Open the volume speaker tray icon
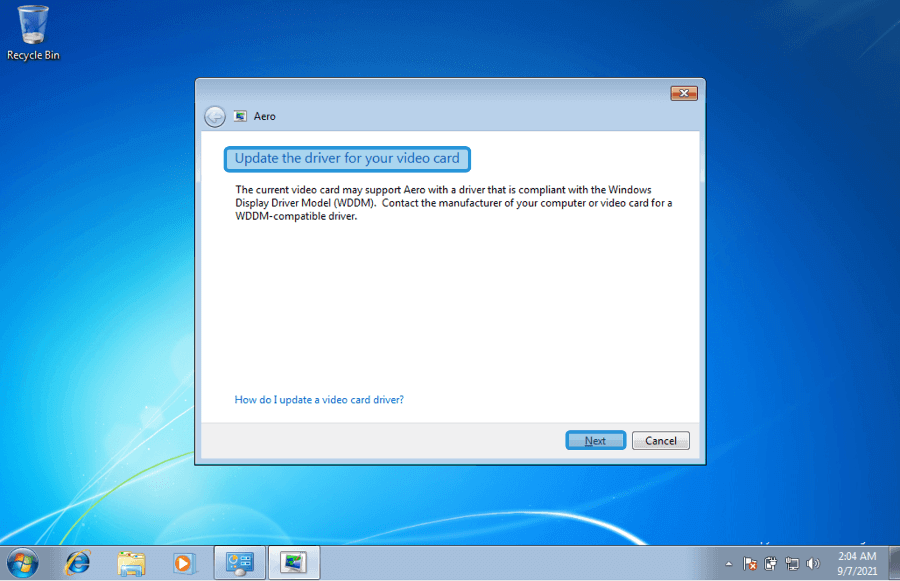 [x=813, y=564]
